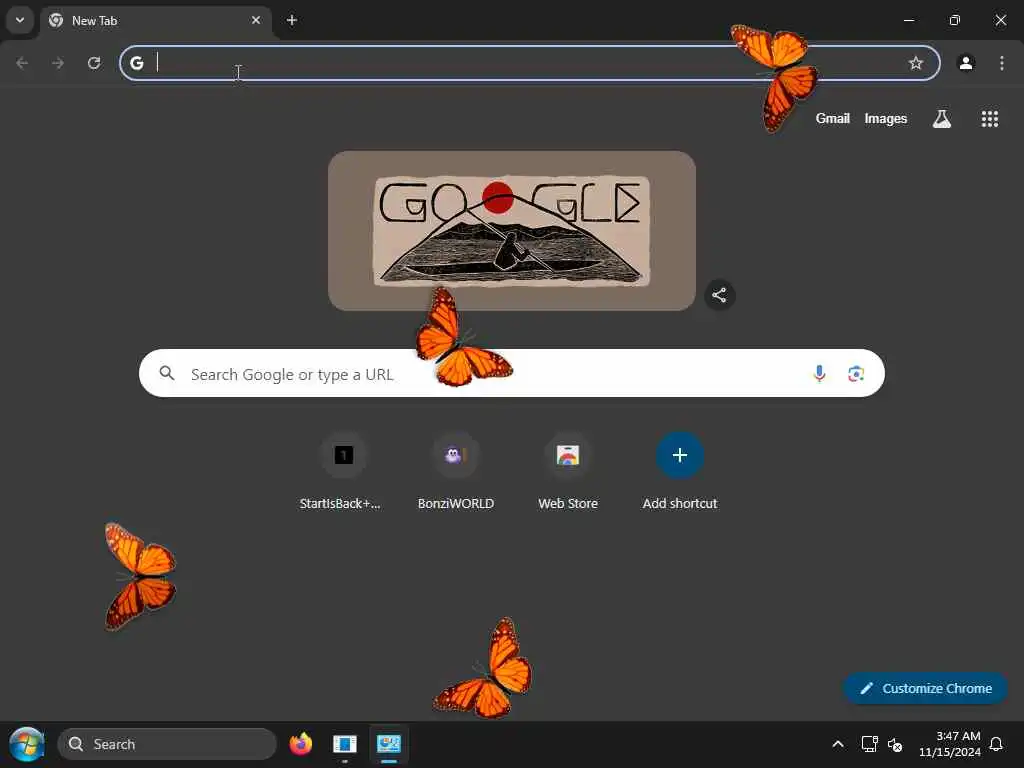Click the Google G icon in address bar
Screen dimensions: 1024x768
point(136,63)
